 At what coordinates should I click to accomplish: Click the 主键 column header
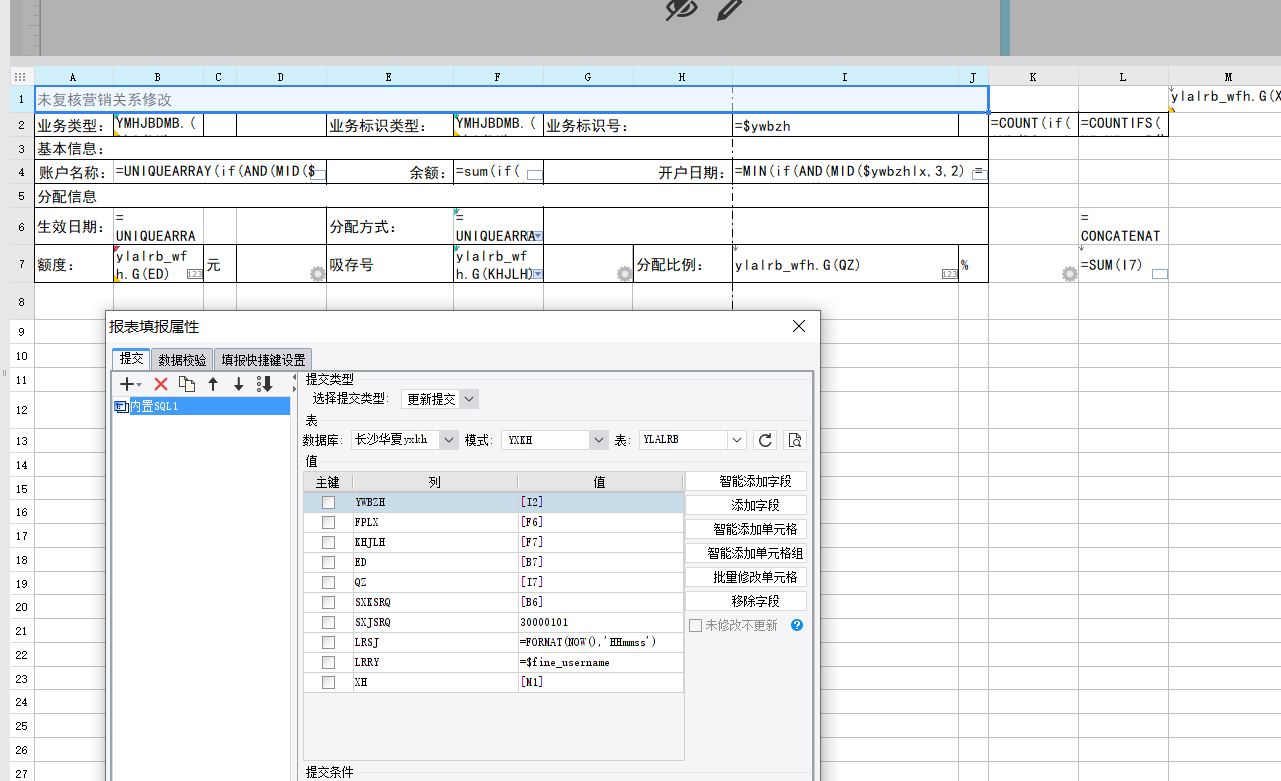click(x=328, y=482)
